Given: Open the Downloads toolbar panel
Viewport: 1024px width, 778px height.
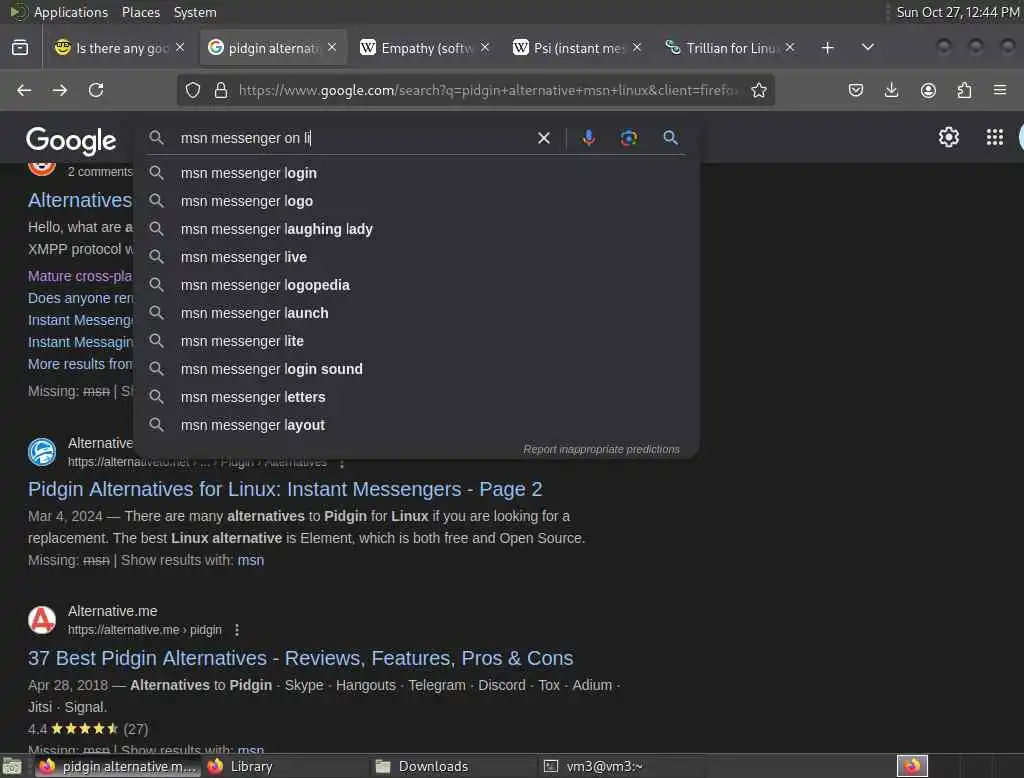Looking at the screenshot, I should [891, 90].
